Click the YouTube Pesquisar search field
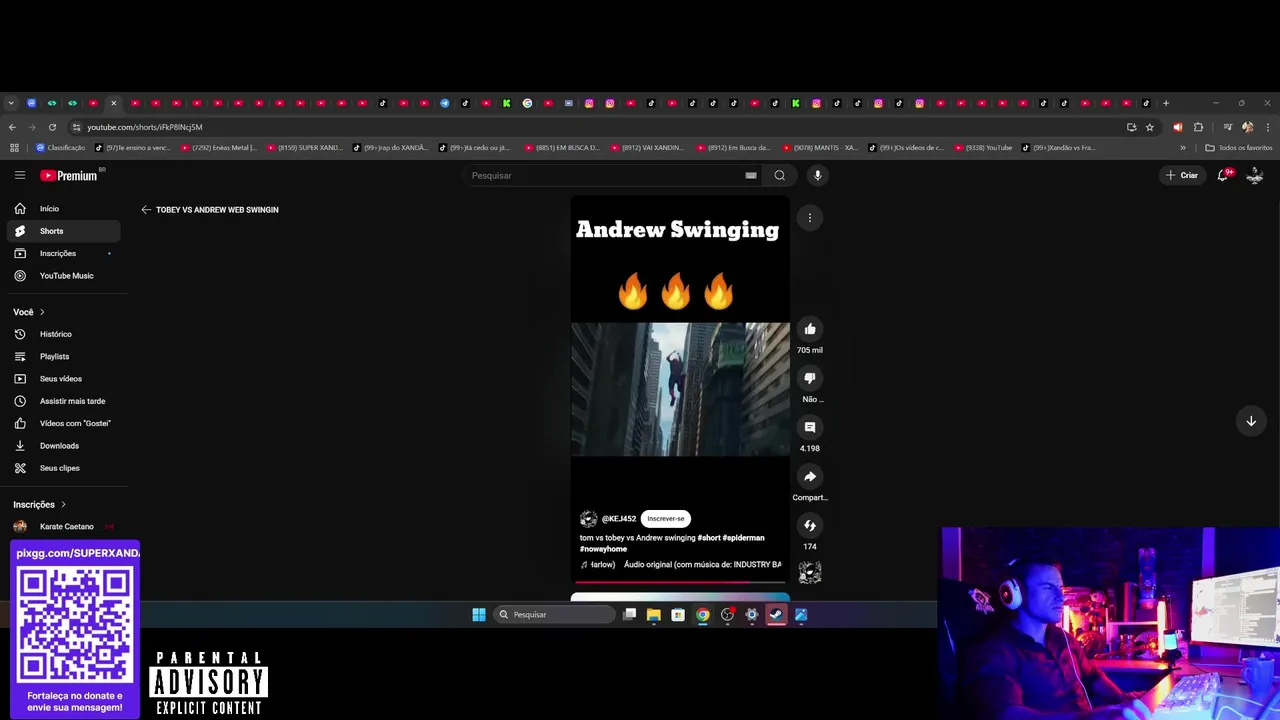The width and height of the screenshot is (1280, 720). [x=605, y=175]
